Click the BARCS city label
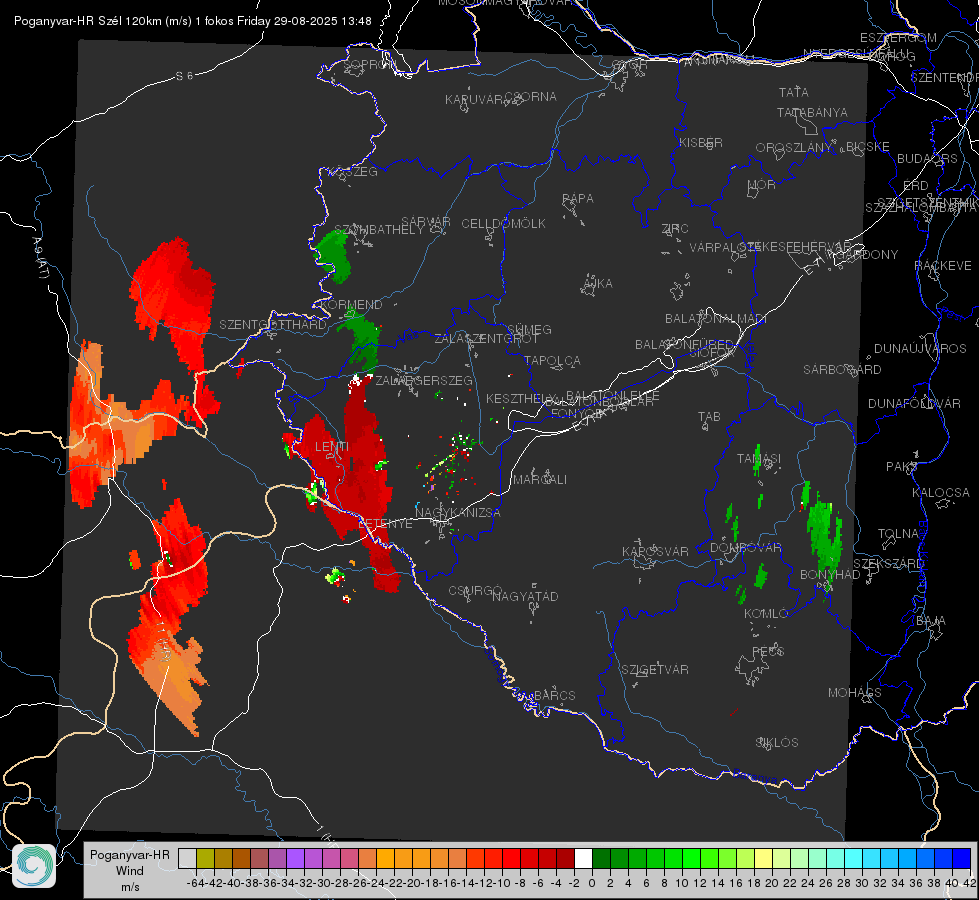The width and height of the screenshot is (979, 900). click(554, 695)
